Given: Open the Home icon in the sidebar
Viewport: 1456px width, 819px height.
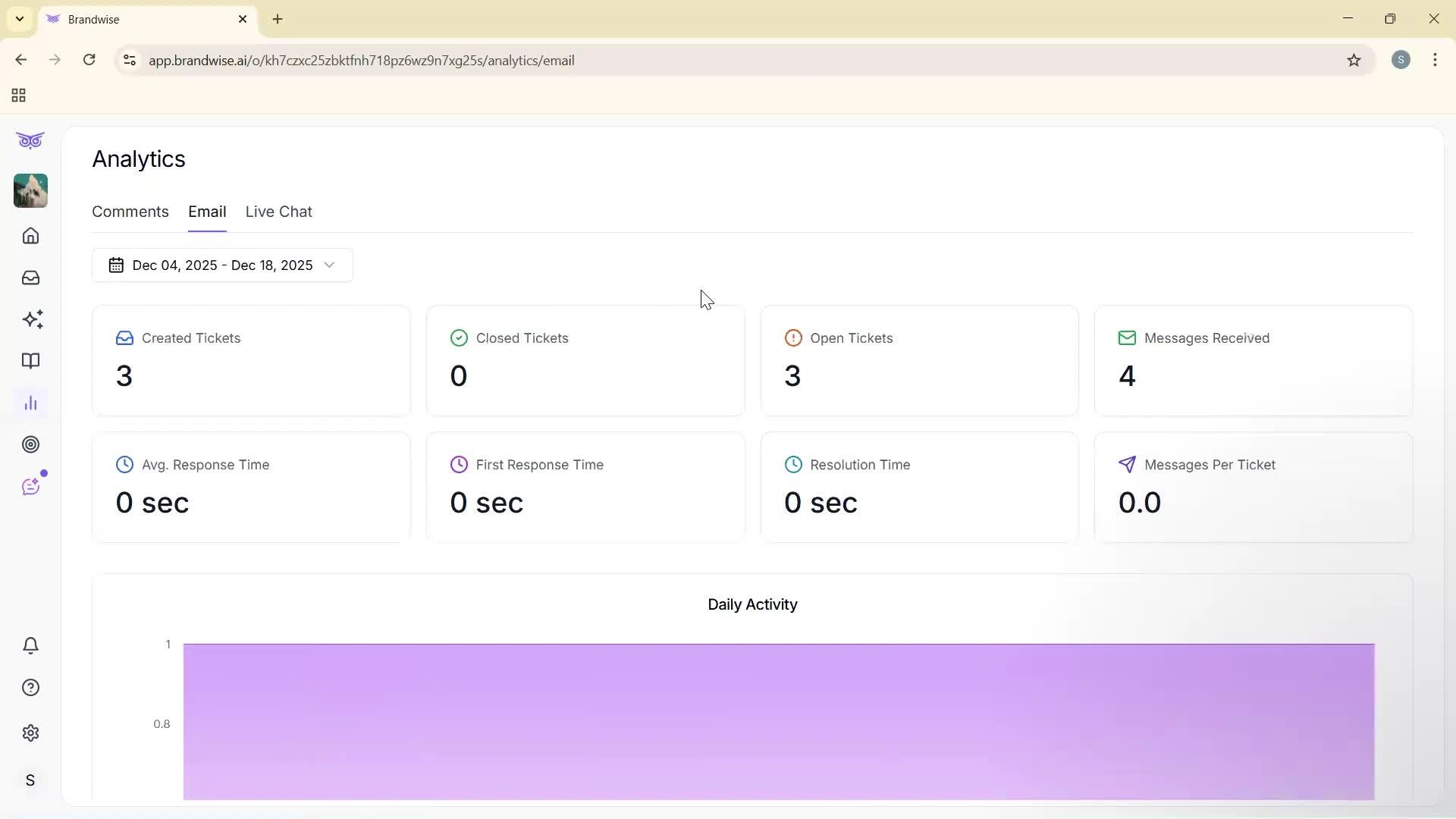Looking at the screenshot, I should pos(30,236).
